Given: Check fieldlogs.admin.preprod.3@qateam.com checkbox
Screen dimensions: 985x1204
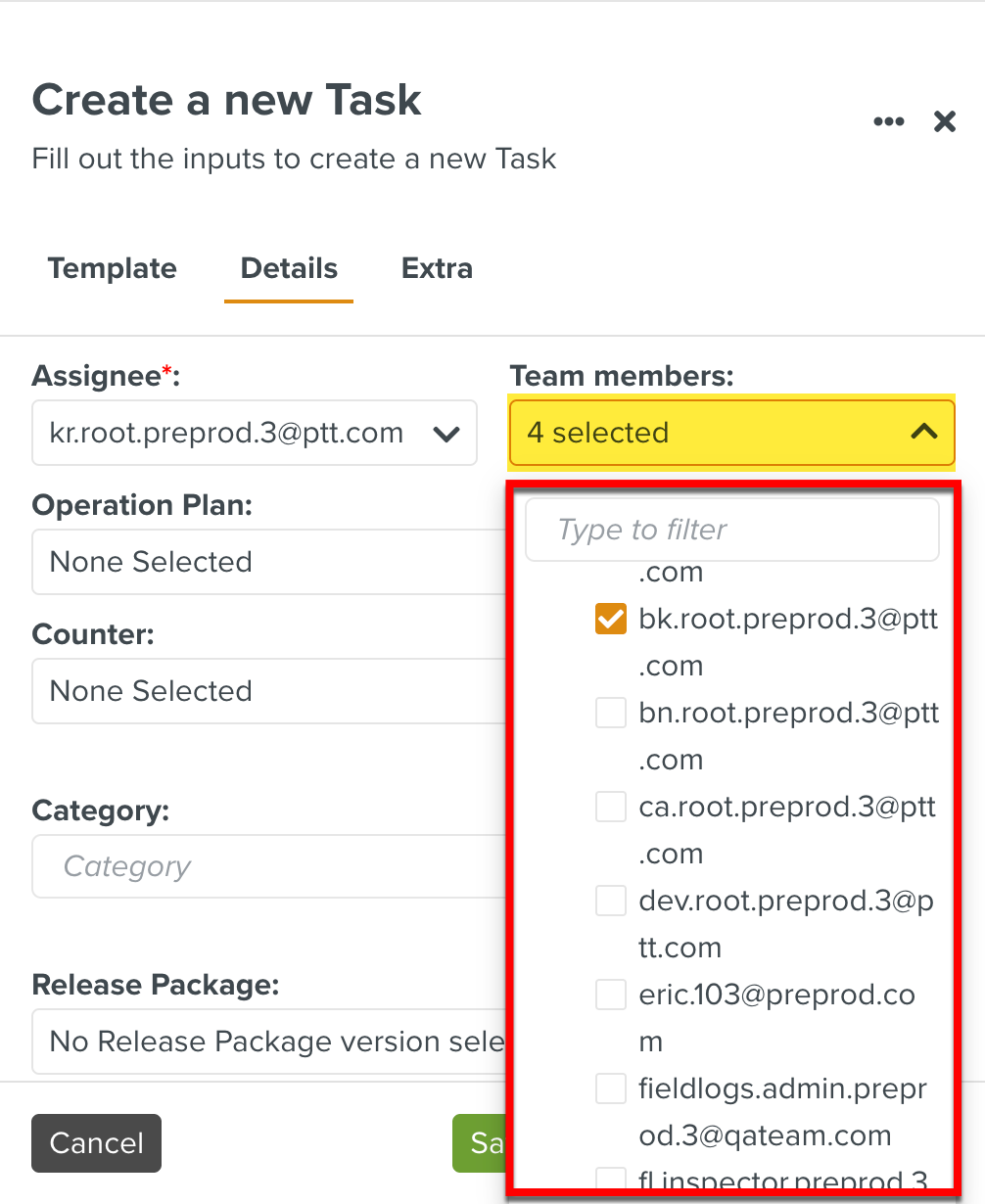Looking at the screenshot, I should 611,1089.
